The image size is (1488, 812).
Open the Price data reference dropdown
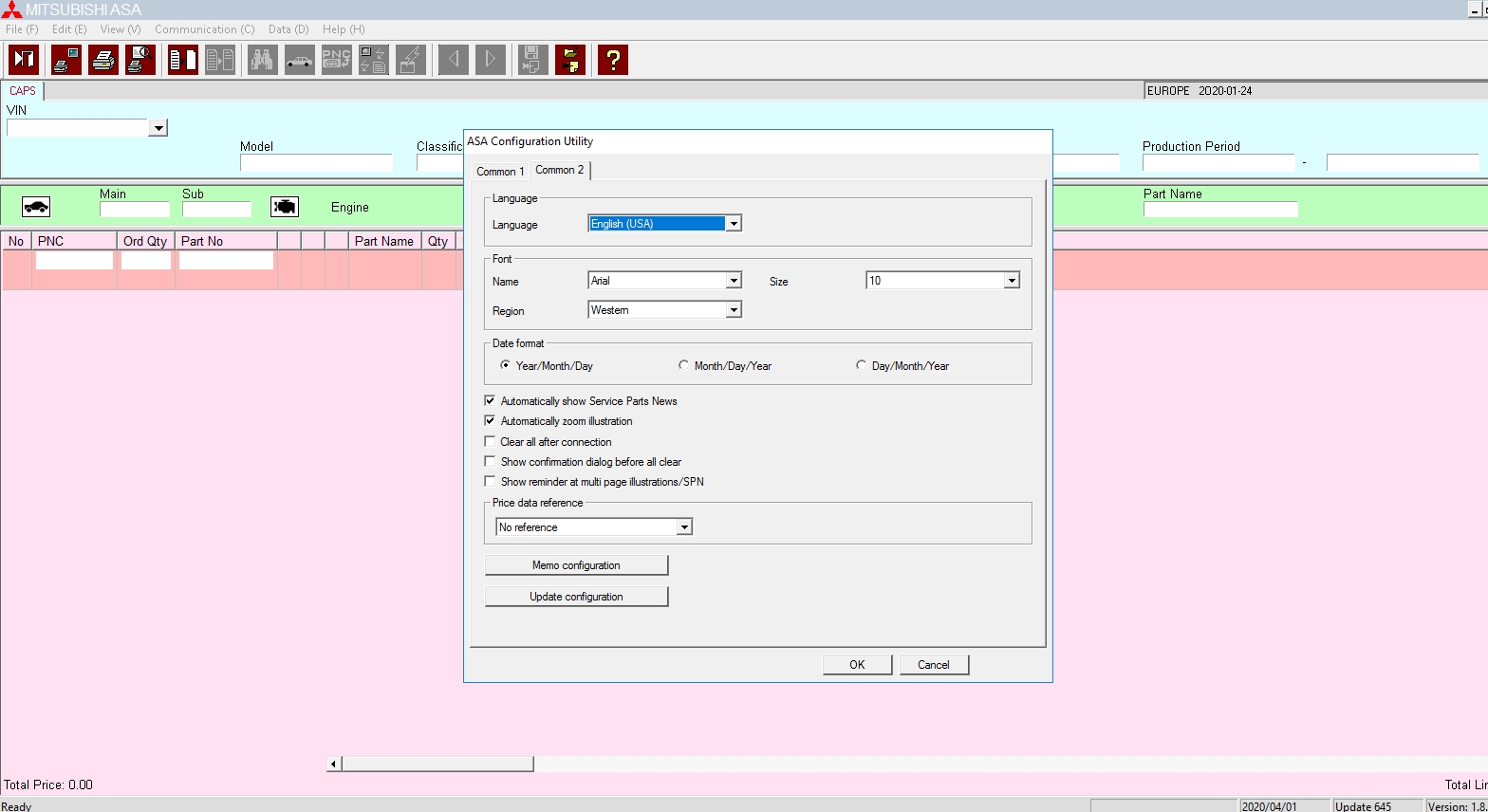click(x=684, y=527)
